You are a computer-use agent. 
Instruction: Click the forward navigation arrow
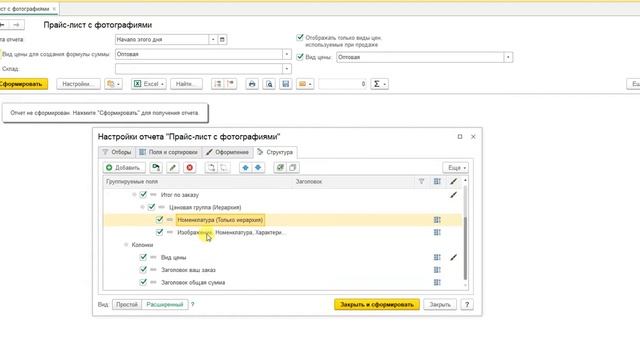click(x=16, y=25)
